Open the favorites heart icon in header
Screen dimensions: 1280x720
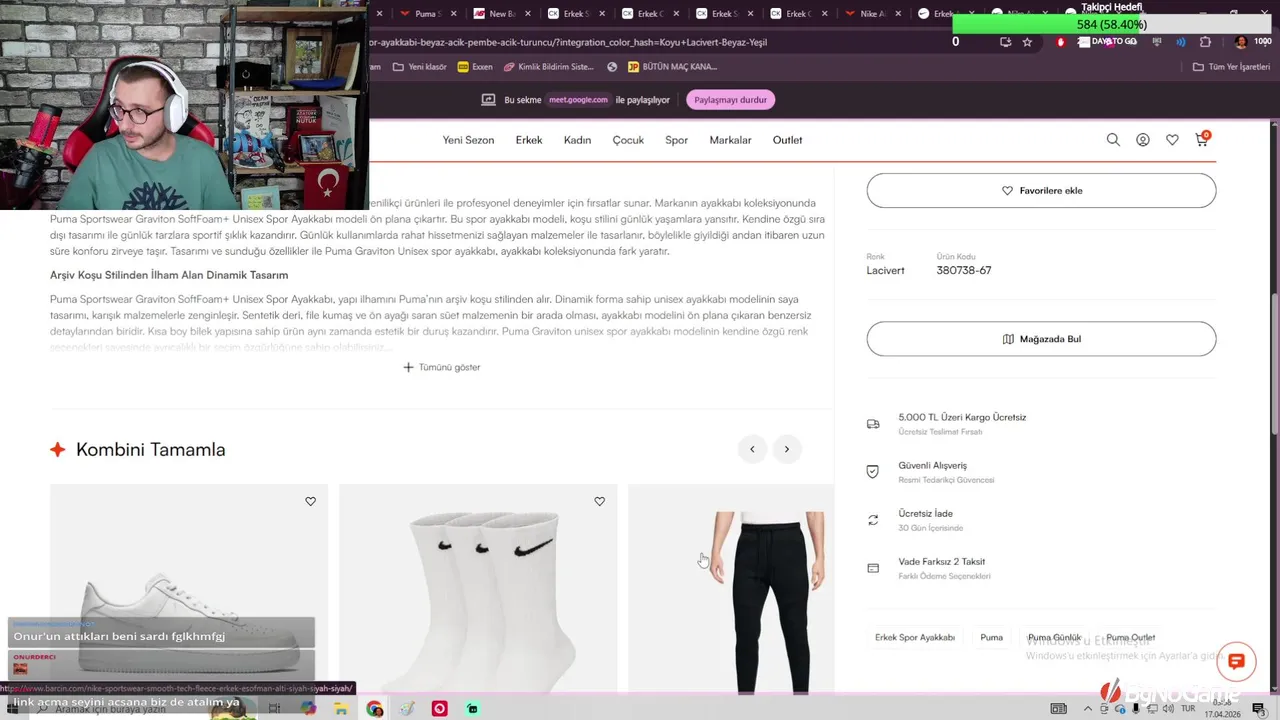1172,140
